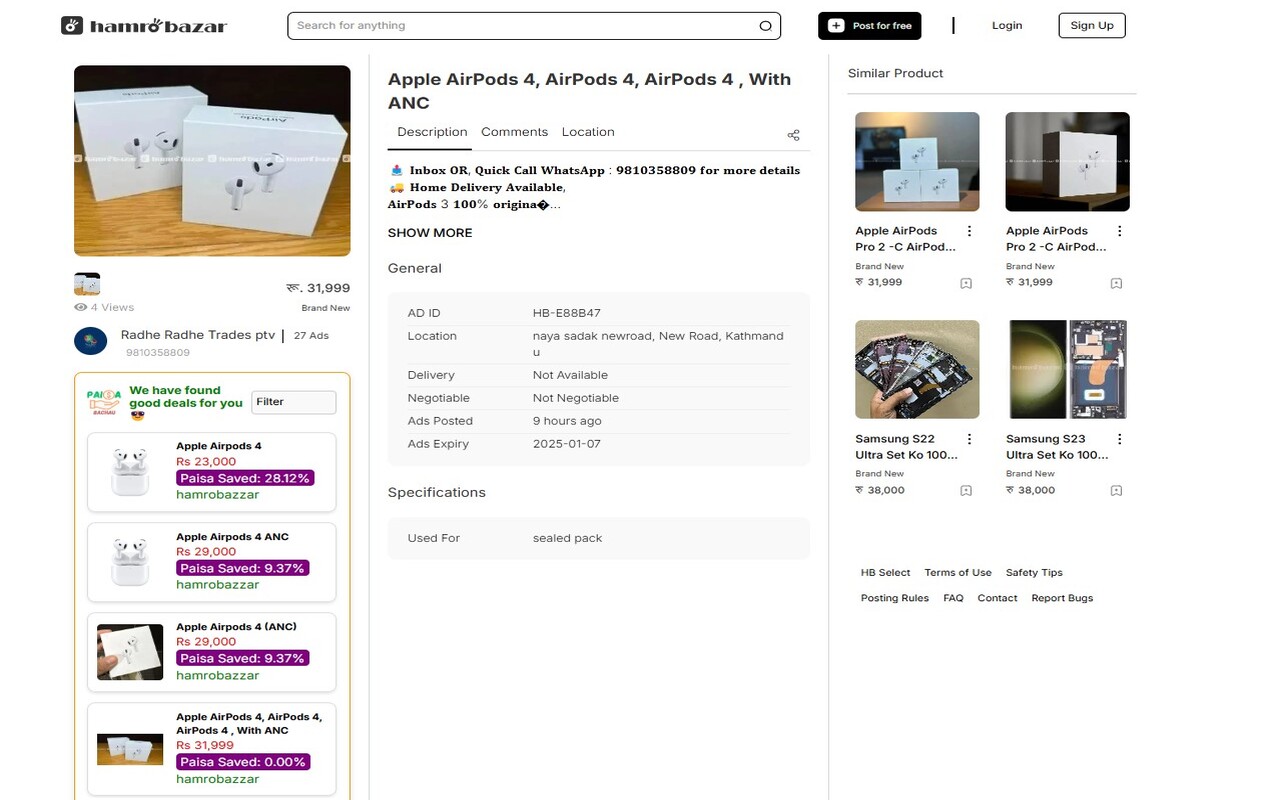This screenshot has height=800, width=1280.
Task: Switch to the Location tab
Action: tap(588, 131)
